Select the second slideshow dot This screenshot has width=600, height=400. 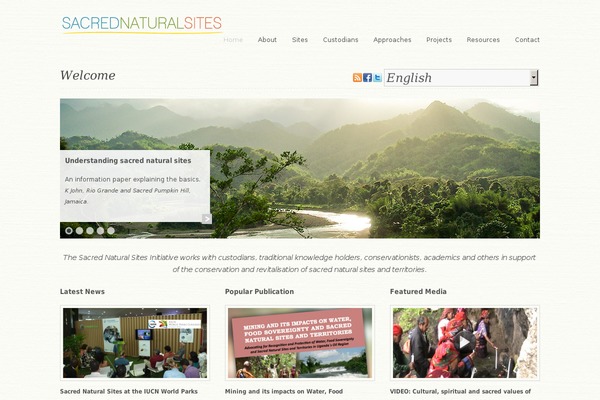[79, 230]
